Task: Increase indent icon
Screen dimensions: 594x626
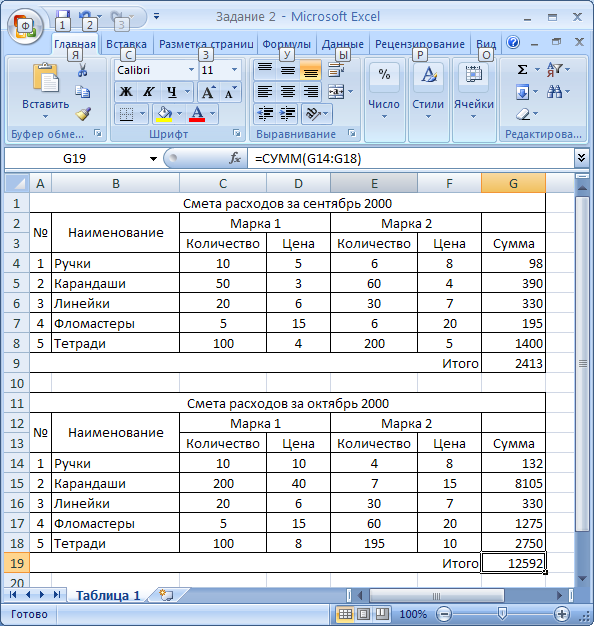Action: pyautogui.click(x=287, y=114)
